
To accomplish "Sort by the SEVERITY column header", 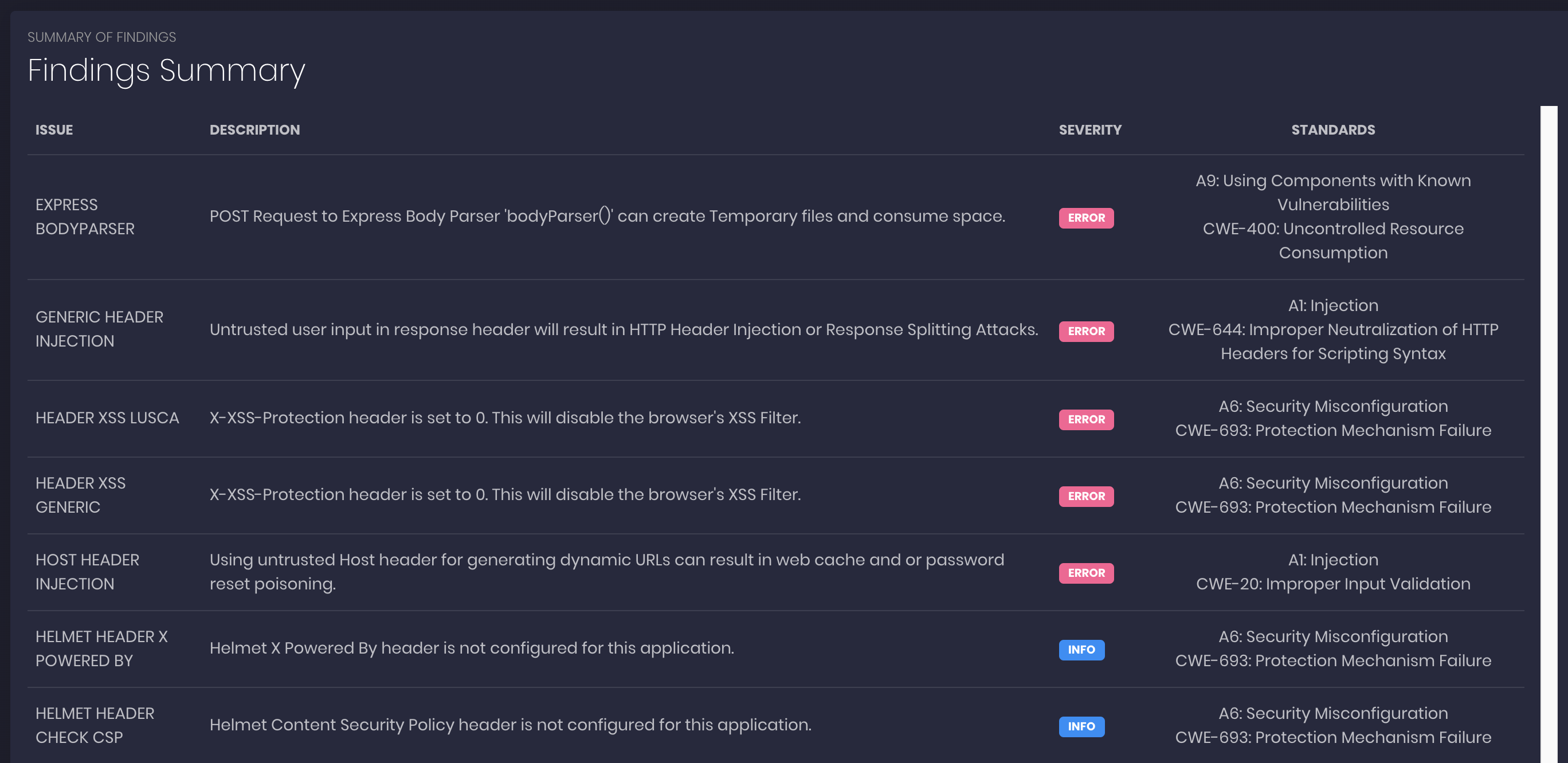I will tap(1089, 129).
